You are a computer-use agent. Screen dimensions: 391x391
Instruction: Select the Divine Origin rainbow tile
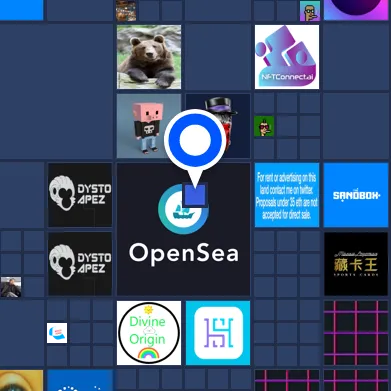(149, 333)
